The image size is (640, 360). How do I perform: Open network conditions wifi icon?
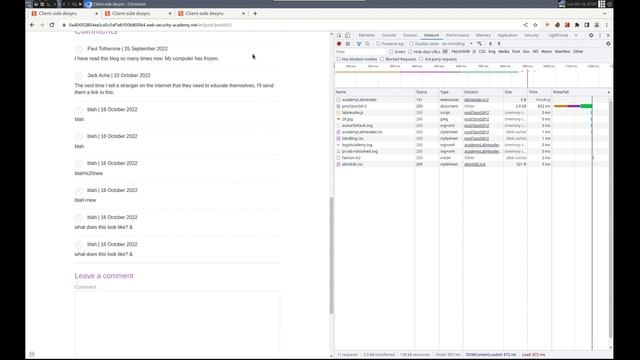click(x=479, y=44)
